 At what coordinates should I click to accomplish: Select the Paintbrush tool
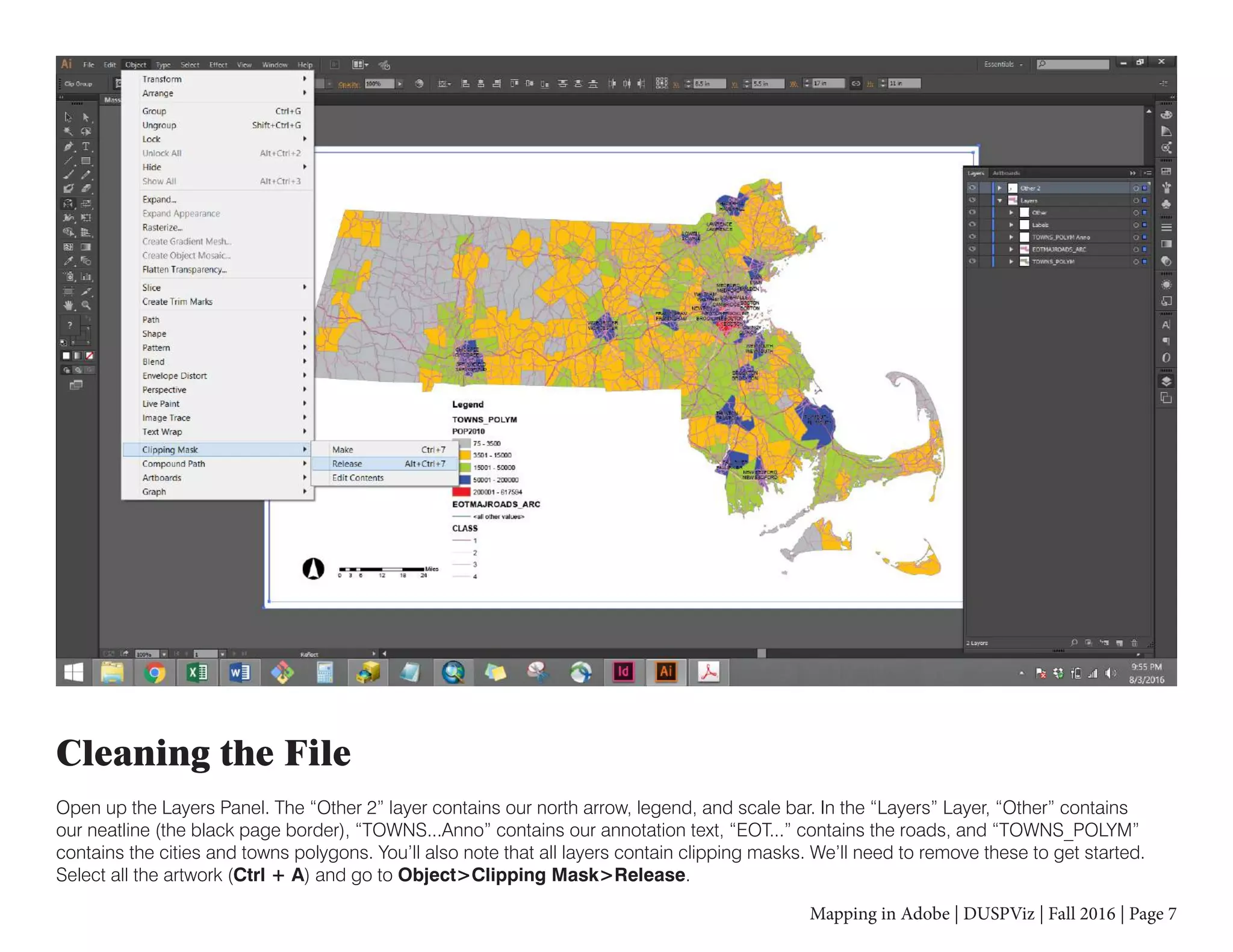[69, 175]
